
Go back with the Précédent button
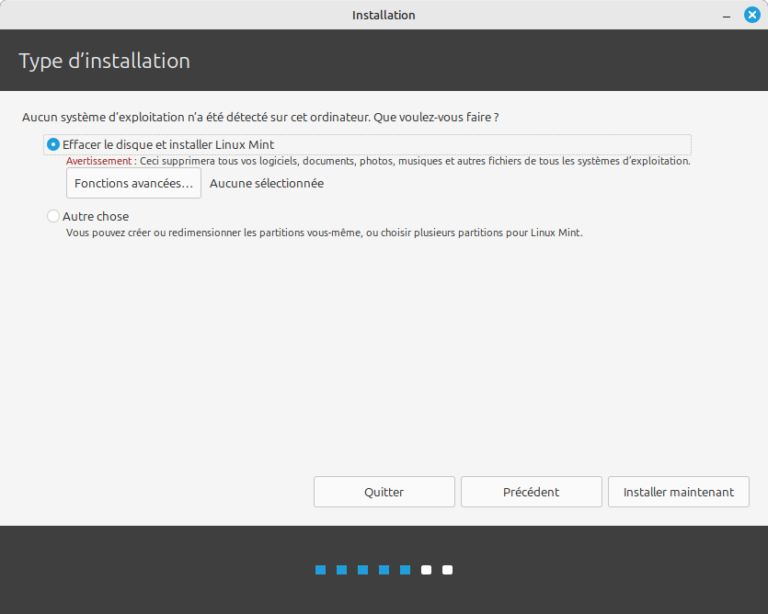[531, 492]
